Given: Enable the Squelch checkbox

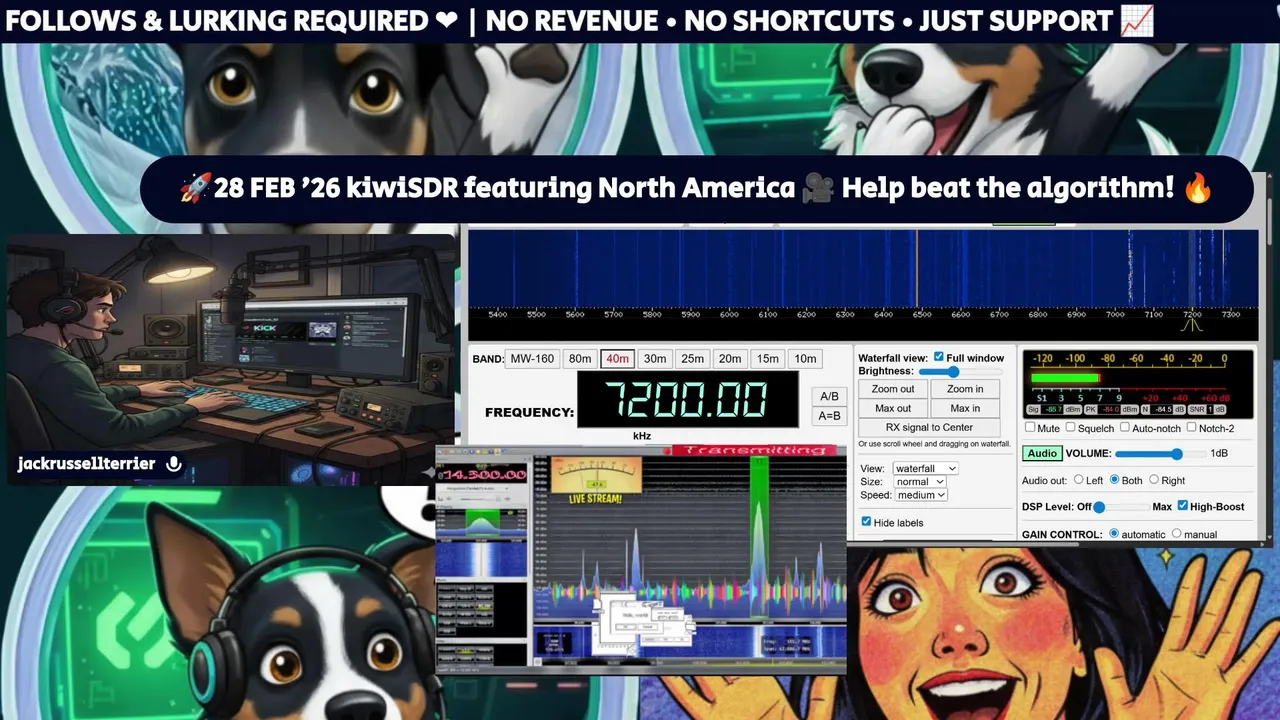Looking at the screenshot, I should click(1070, 428).
